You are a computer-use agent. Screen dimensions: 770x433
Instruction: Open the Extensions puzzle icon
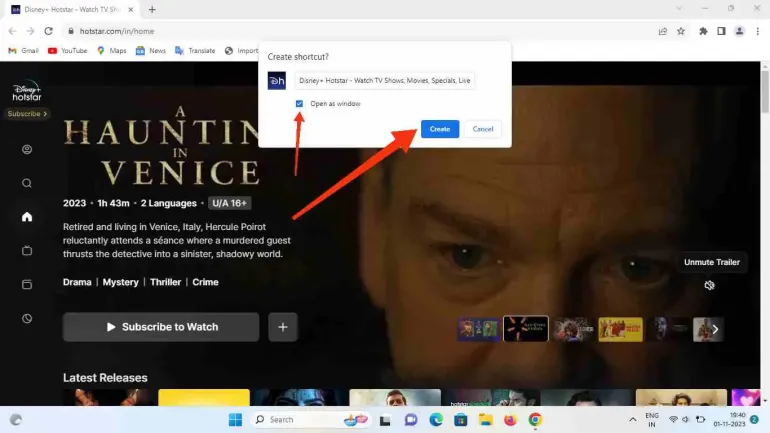[703, 31]
